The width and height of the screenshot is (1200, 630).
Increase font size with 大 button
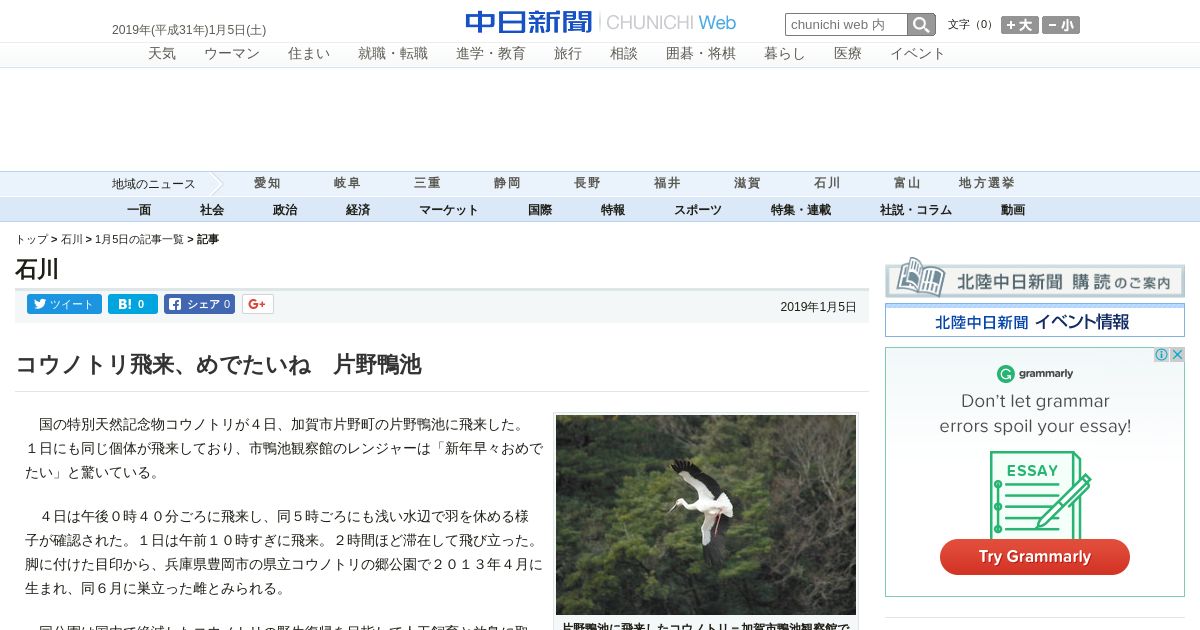[x=1020, y=25]
